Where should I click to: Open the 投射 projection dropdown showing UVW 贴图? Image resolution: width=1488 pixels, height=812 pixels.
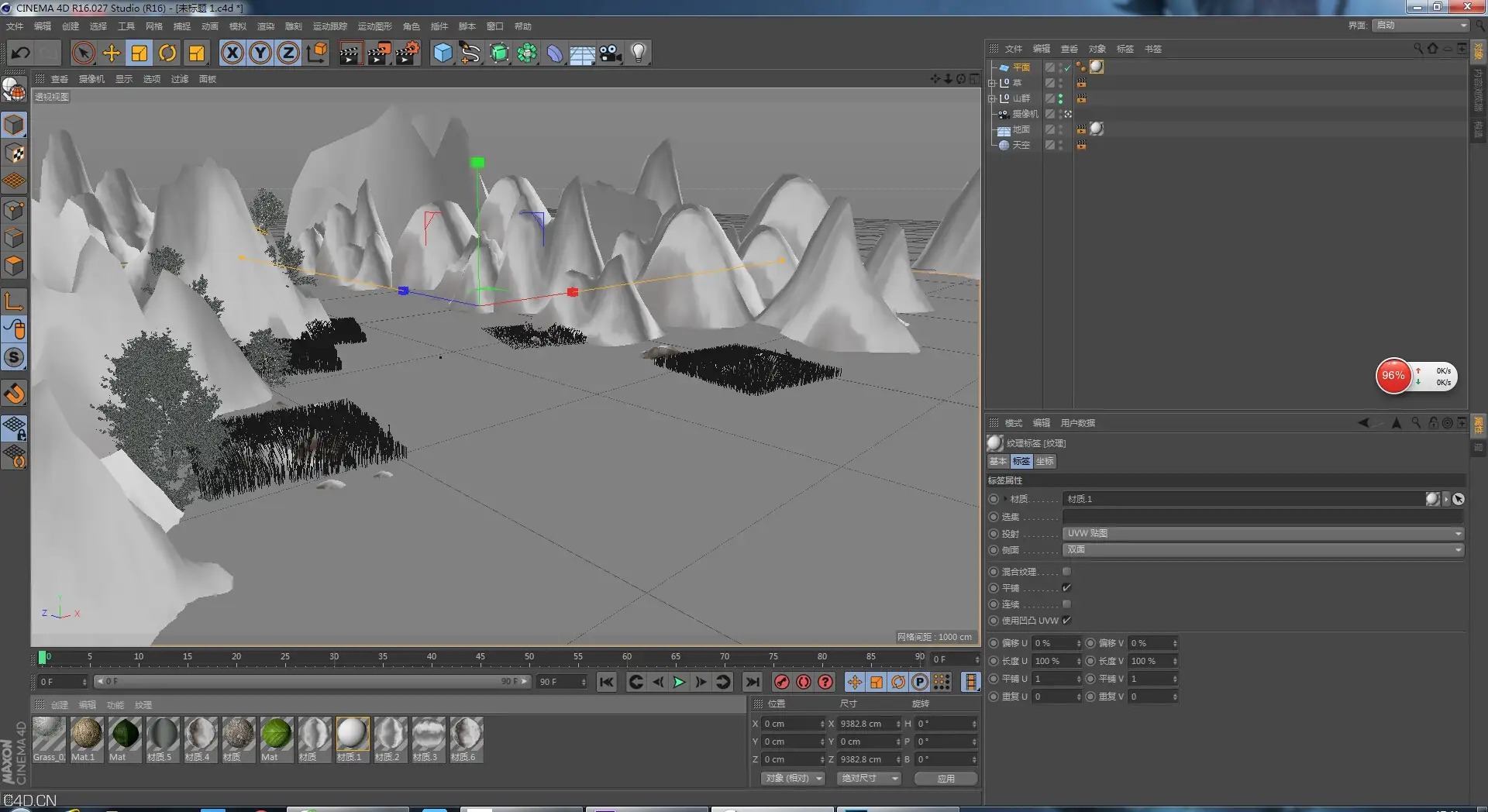[x=1262, y=534]
